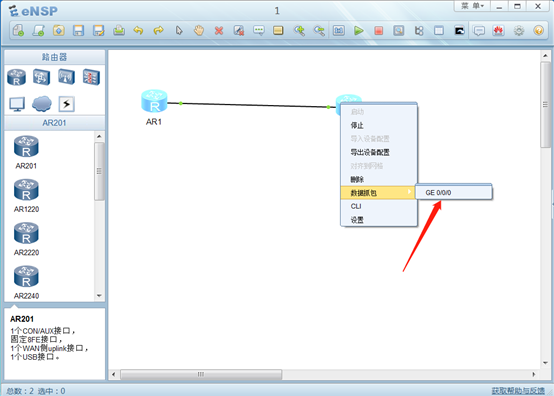Open help with the question mark icon
554x396 pixels.
click(x=538, y=31)
